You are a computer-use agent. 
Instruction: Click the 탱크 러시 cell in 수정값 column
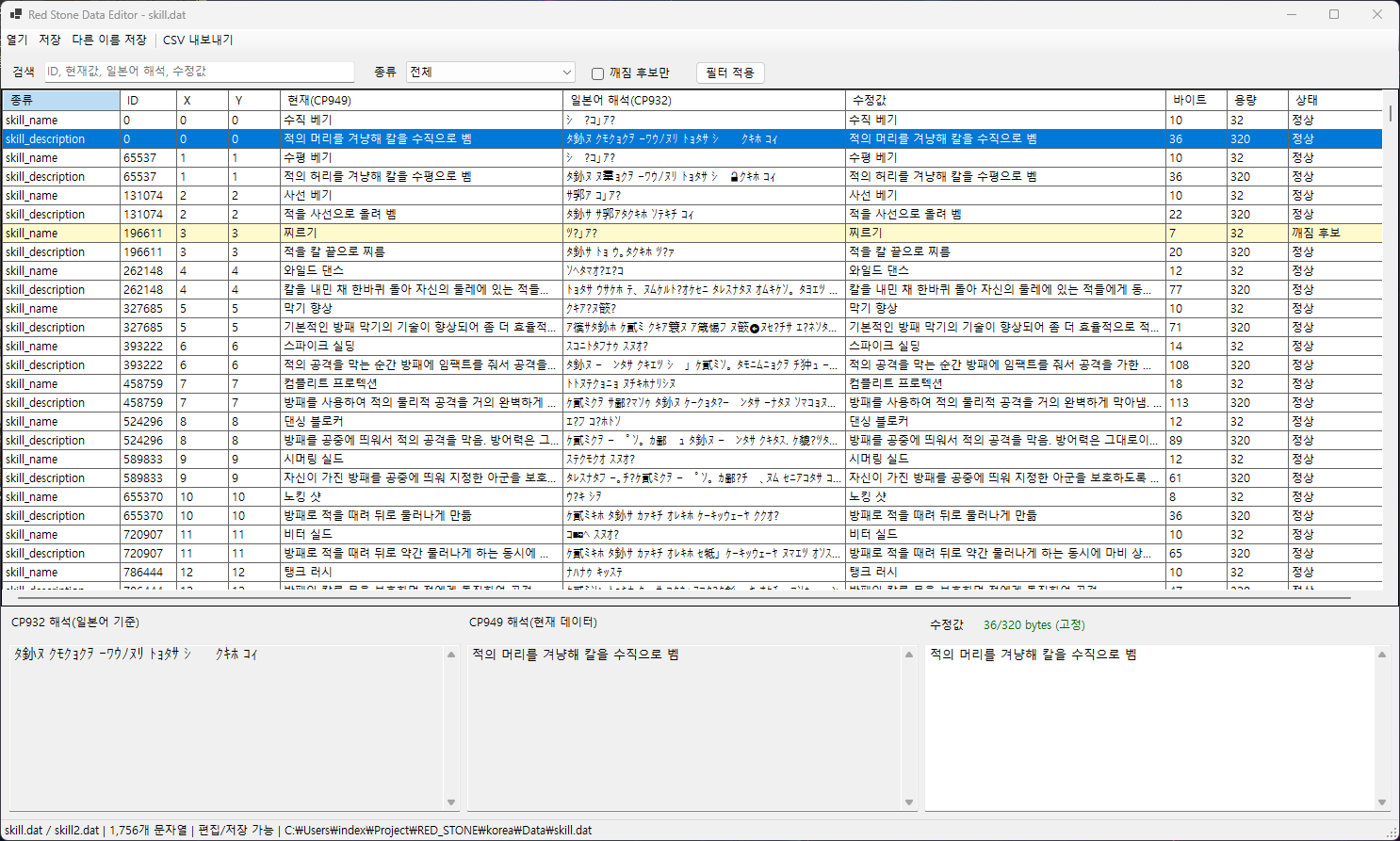coord(1006,572)
